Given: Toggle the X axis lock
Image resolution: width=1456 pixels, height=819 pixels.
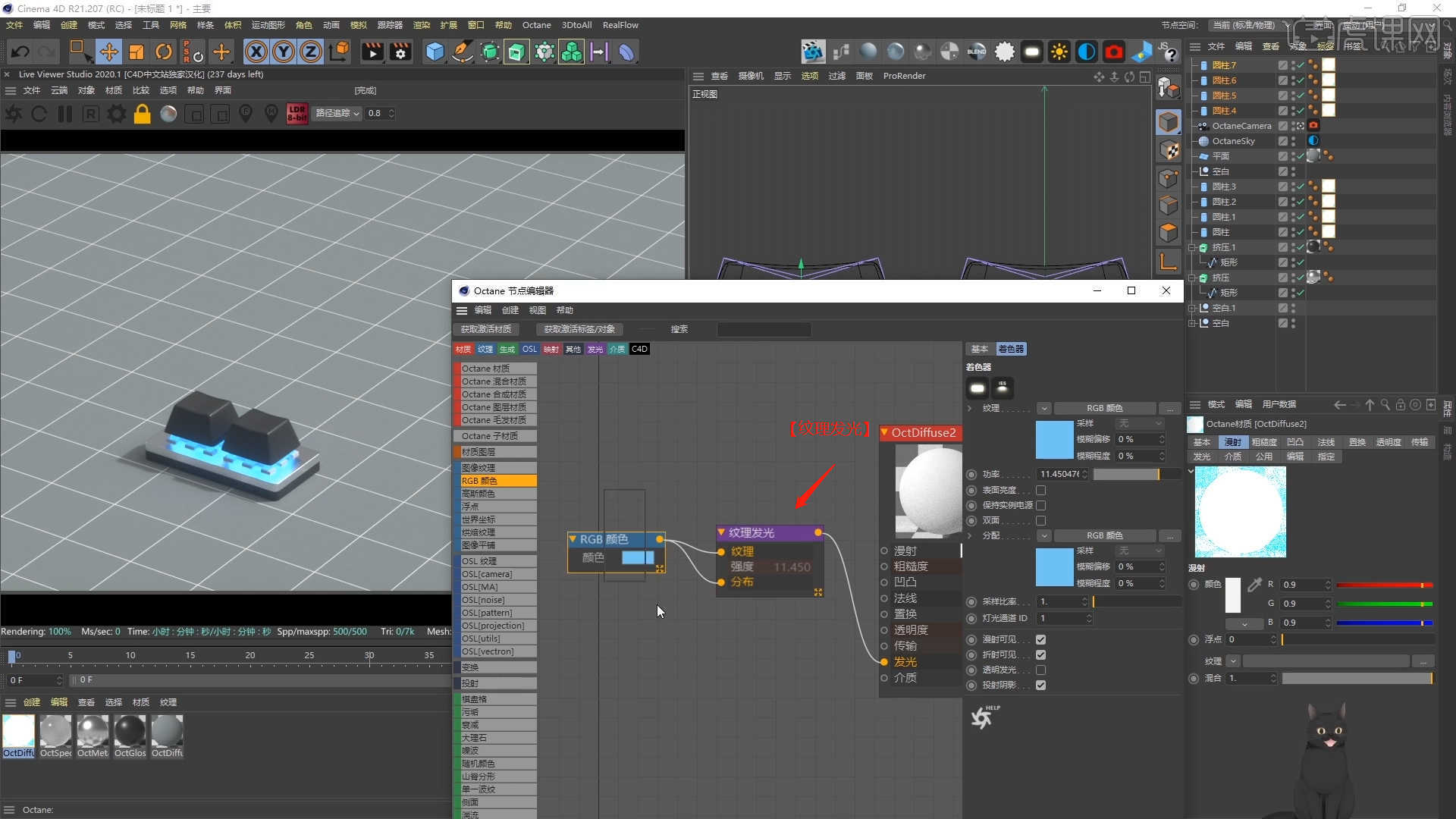Looking at the screenshot, I should [256, 52].
